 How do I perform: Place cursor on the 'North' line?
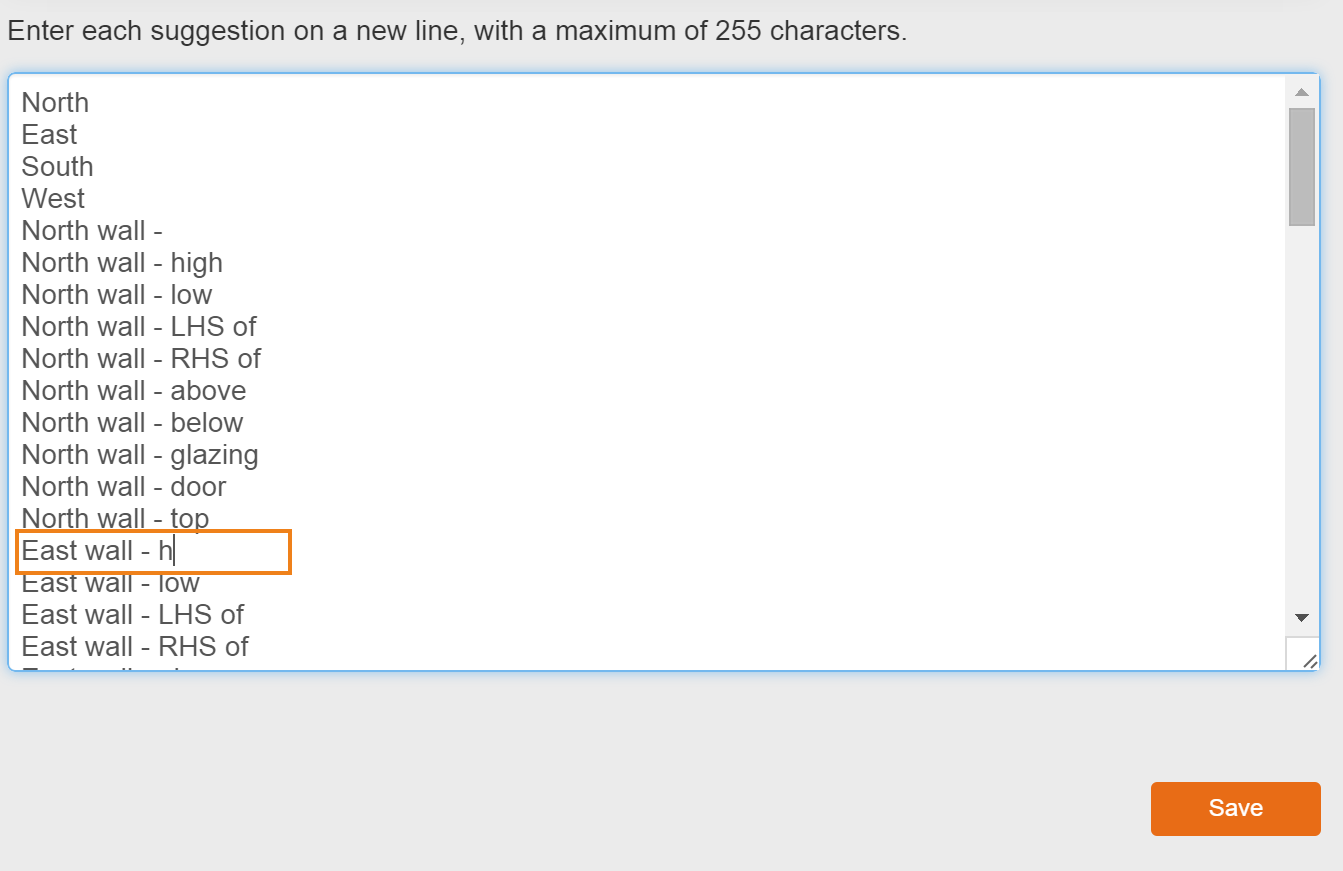pos(55,103)
